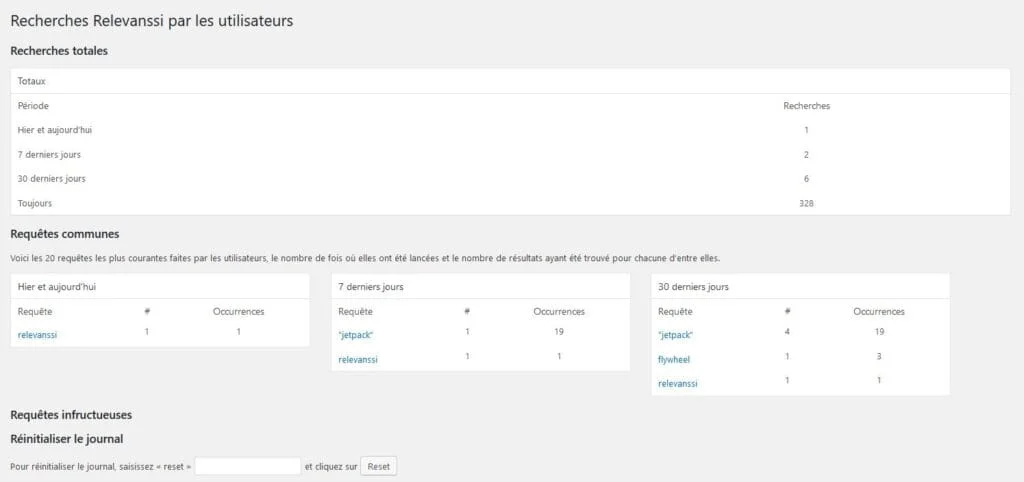Click the Réinitialiser le journal heading
Screen dimensions: 1024x482
tap(66, 438)
